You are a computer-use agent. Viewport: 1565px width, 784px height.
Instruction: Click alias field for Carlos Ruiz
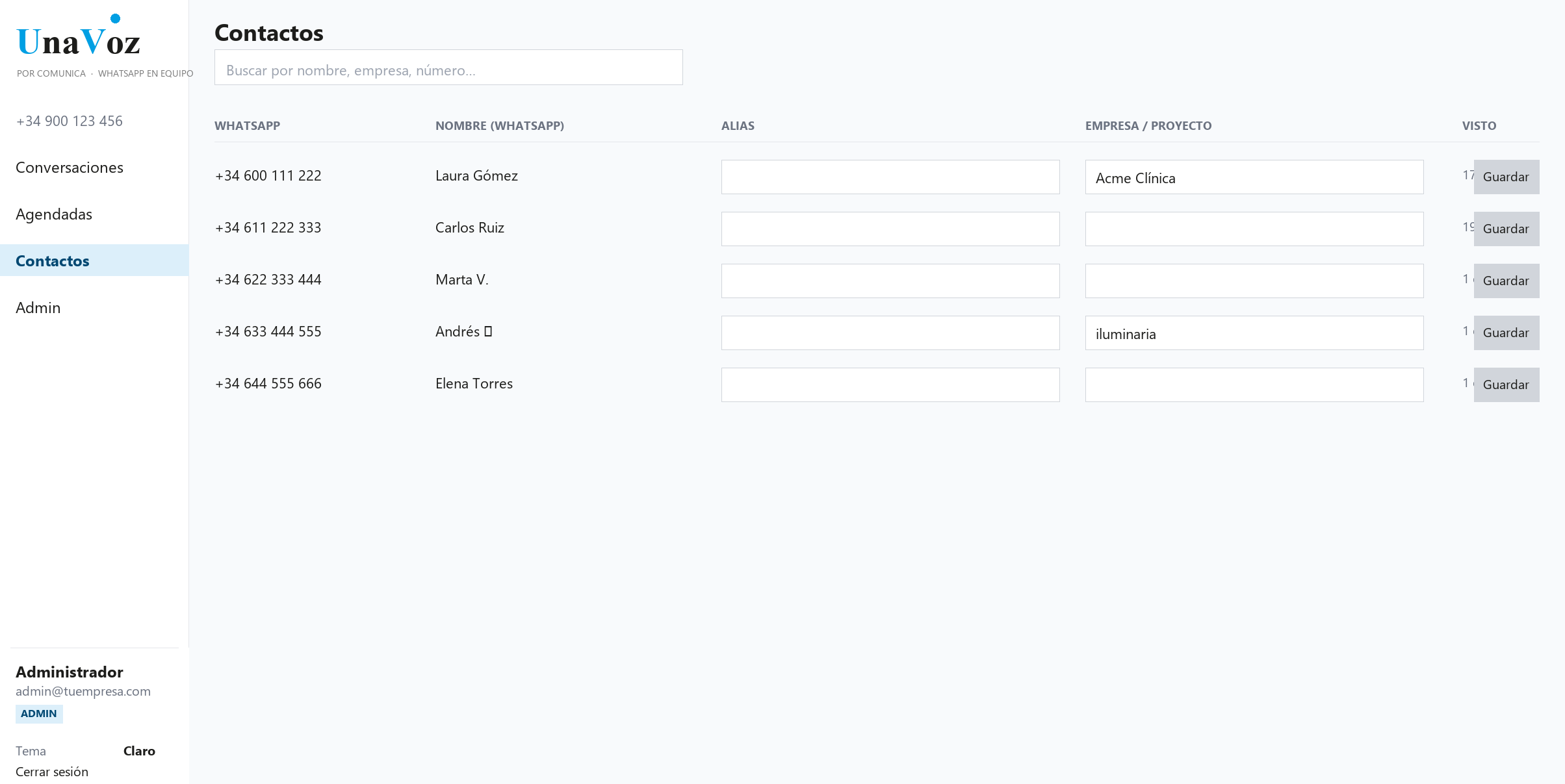(x=890, y=229)
